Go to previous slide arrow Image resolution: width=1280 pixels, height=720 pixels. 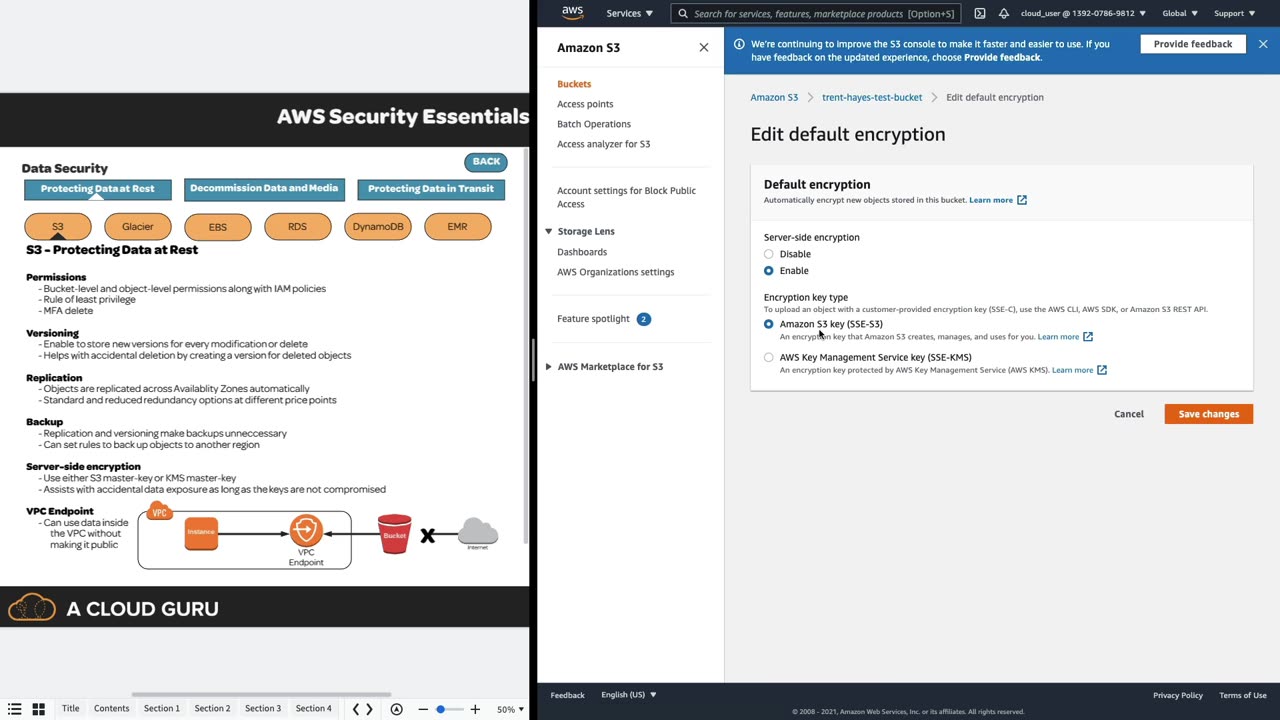(355, 709)
